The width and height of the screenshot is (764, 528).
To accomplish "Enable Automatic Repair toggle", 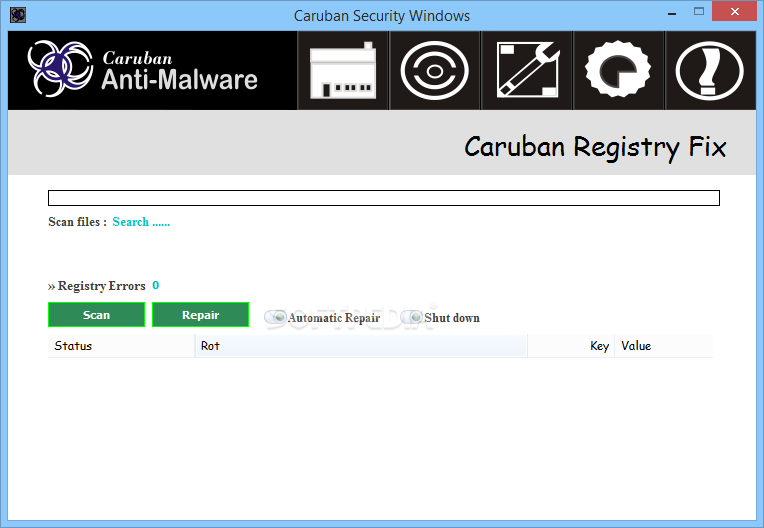I will point(275,318).
